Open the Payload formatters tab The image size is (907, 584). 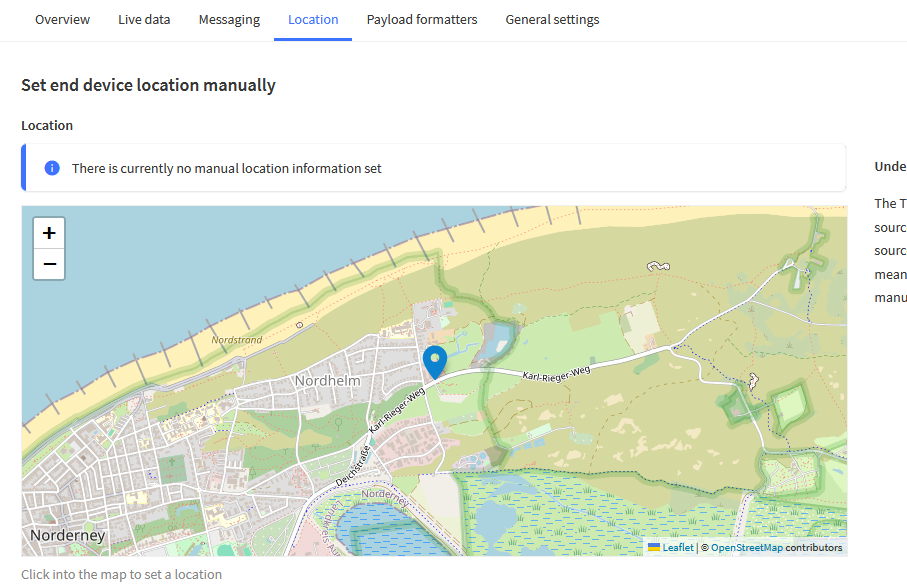point(422,20)
